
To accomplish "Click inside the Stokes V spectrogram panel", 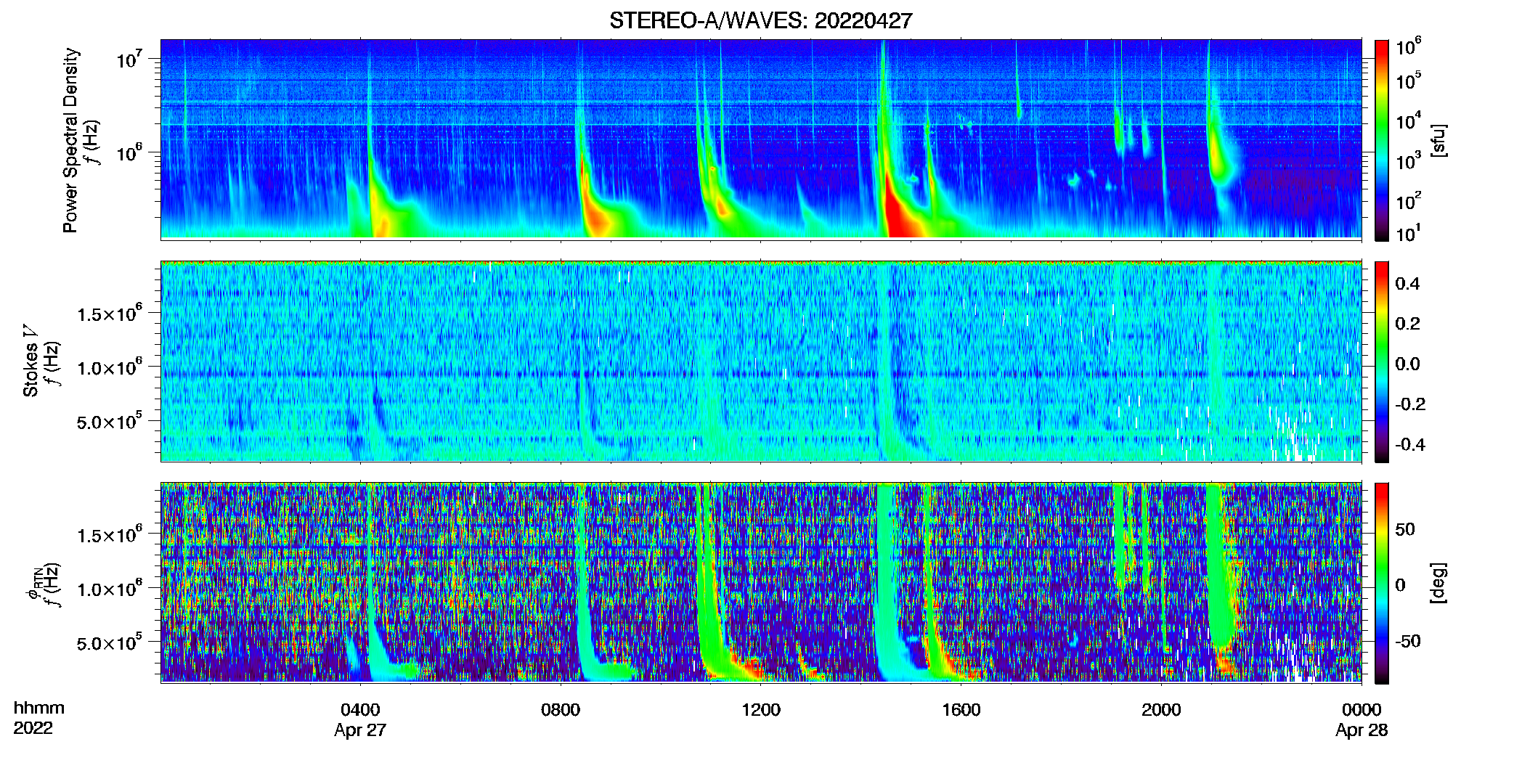I will click(761, 362).
